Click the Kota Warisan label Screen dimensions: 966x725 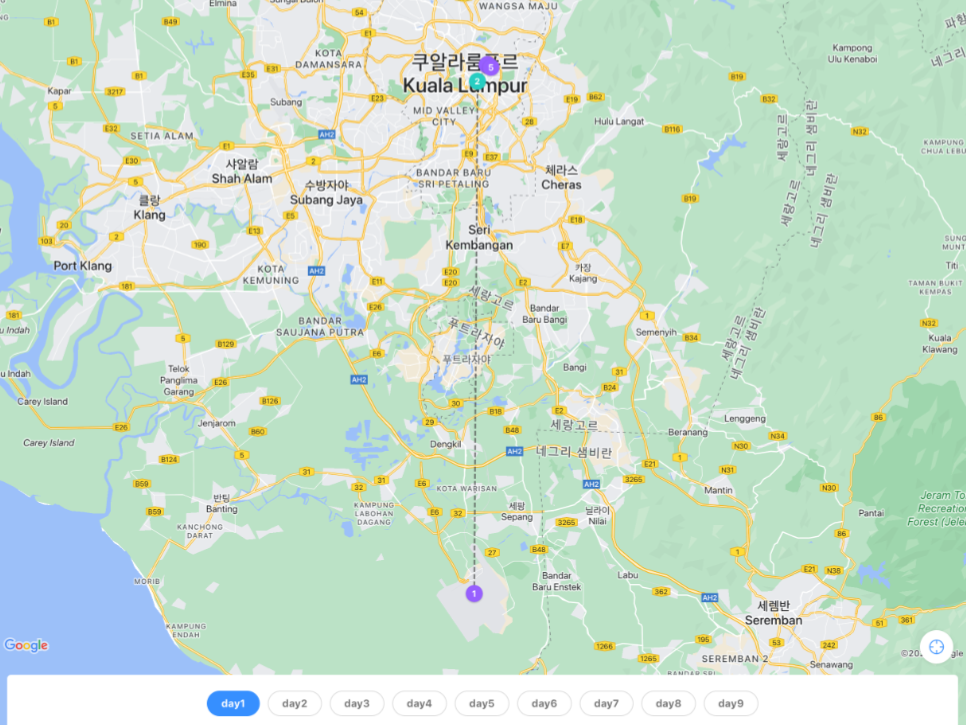(x=466, y=488)
